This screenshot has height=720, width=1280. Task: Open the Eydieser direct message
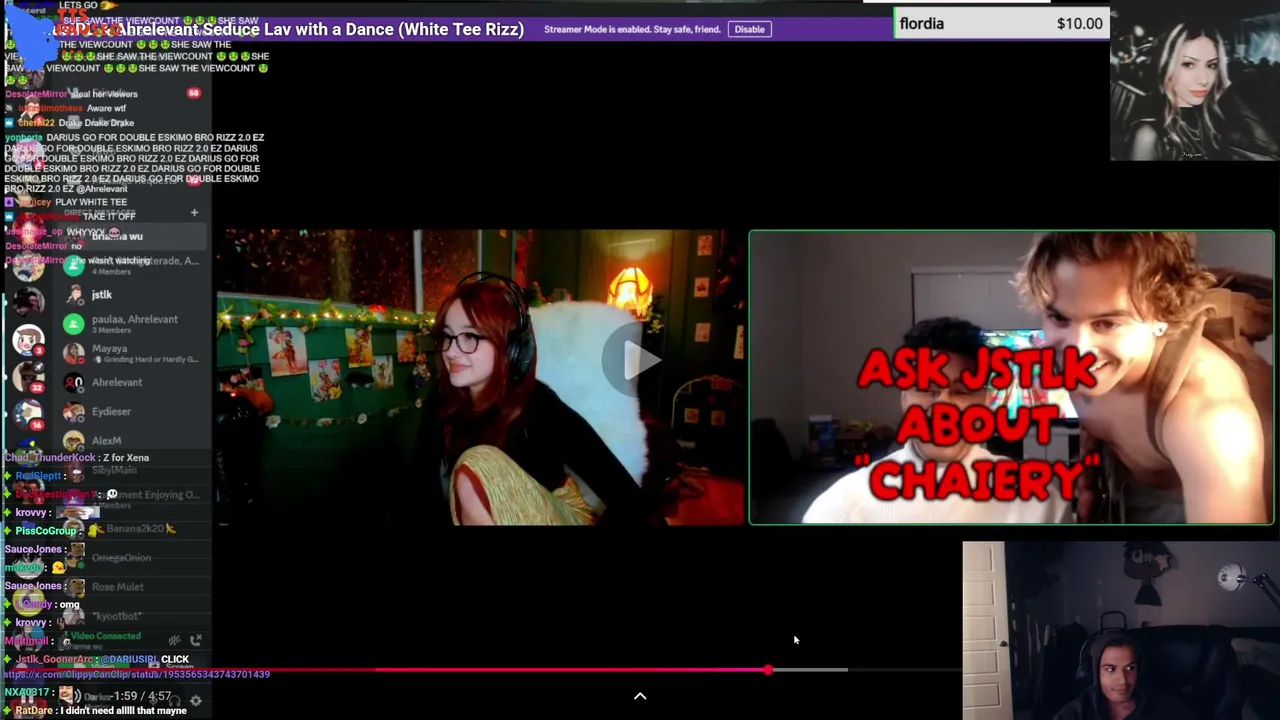click(132, 411)
